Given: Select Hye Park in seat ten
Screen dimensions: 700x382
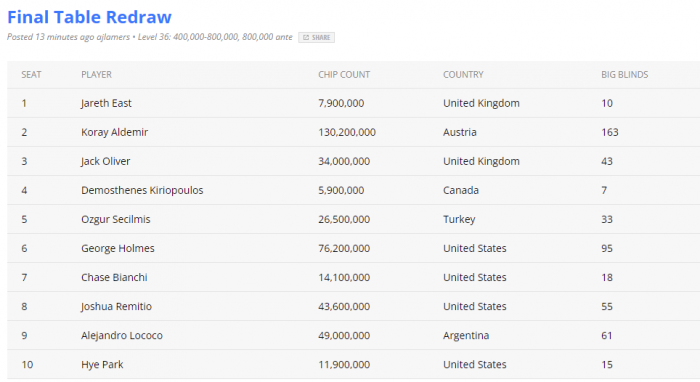Looking at the screenshot, I should point(102,365).
